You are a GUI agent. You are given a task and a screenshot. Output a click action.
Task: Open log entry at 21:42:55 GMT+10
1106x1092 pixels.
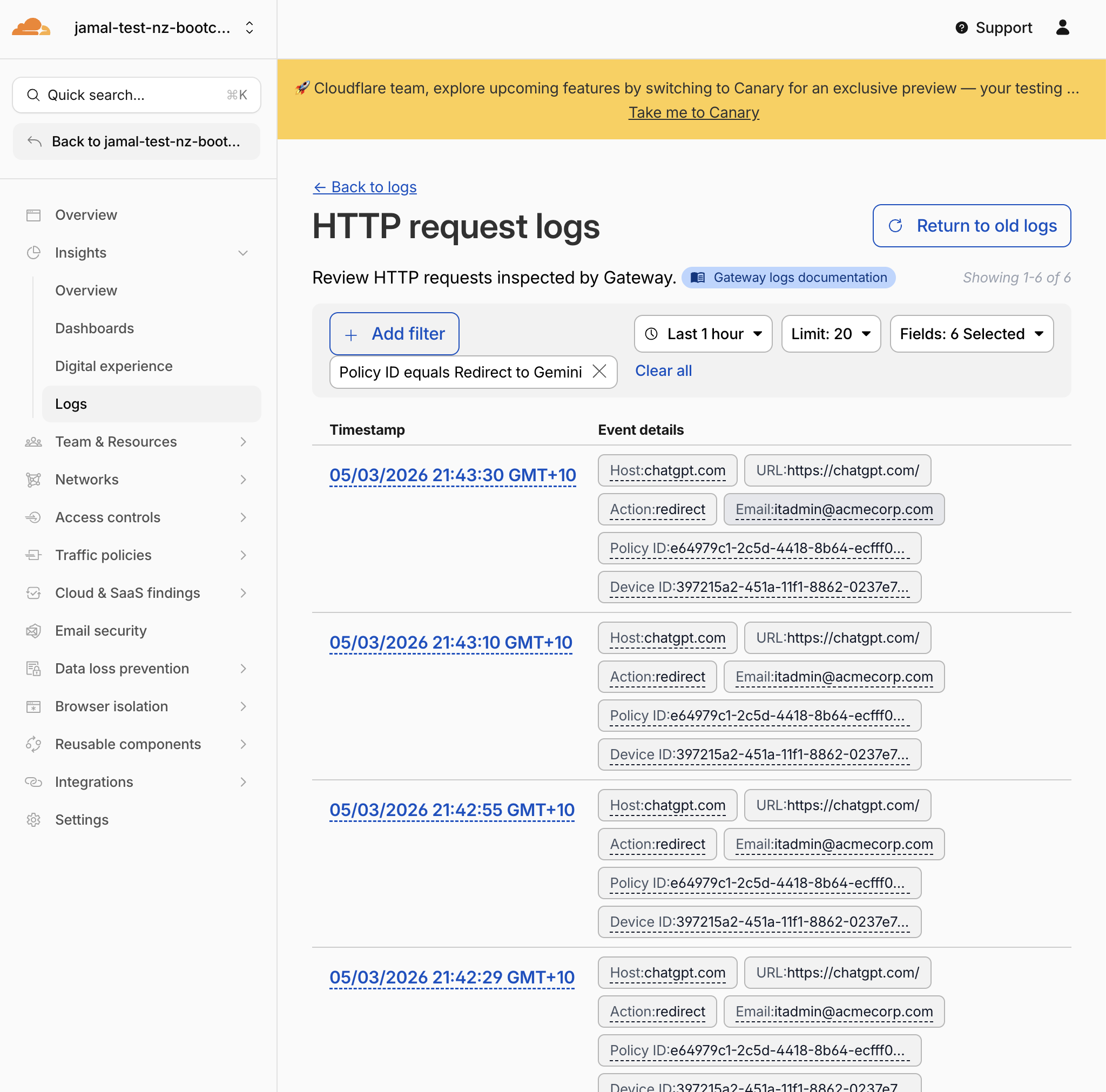click(451, 810)
